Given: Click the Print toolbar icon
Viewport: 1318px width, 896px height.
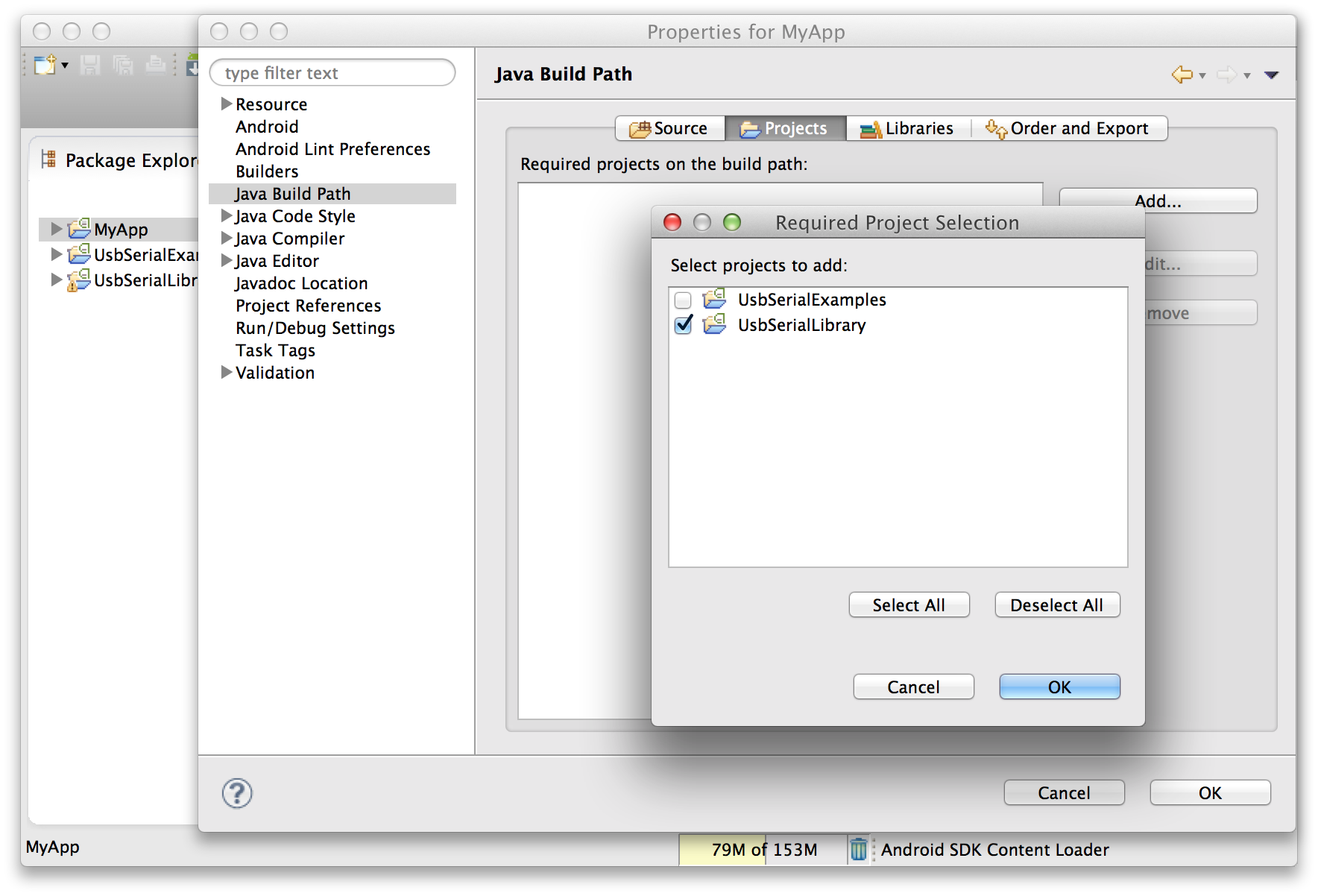Looking at the screenshot, I should pyautogui.click(x=155, y=65).
